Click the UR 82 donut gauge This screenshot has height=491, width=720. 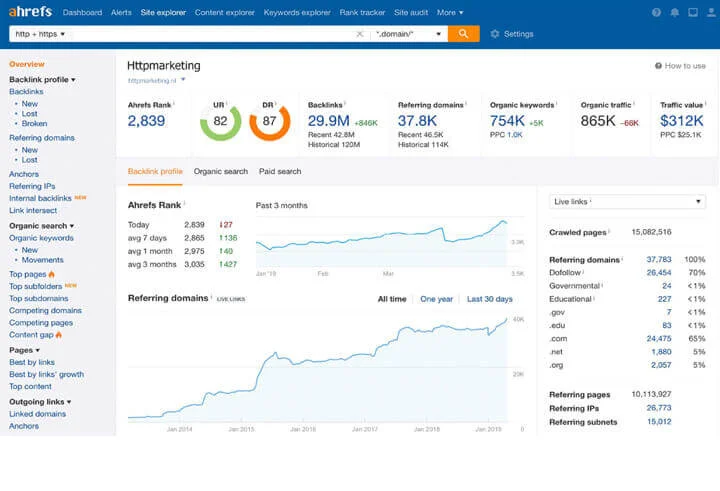click(220, 121)
